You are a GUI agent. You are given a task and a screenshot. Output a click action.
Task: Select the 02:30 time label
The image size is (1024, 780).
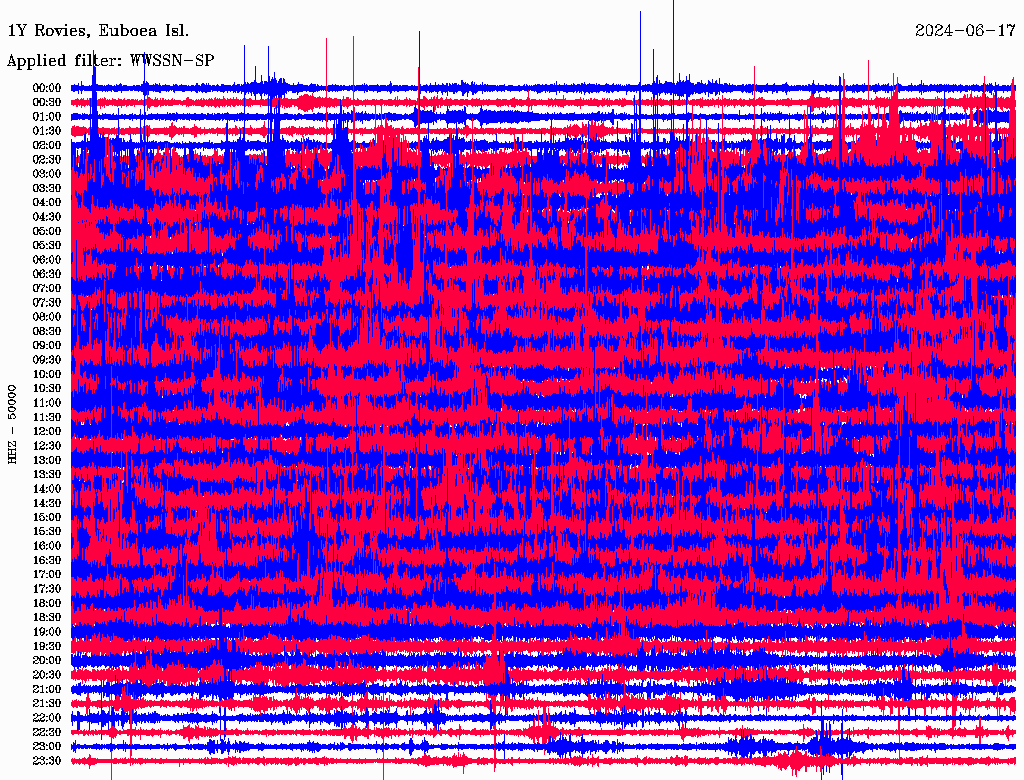pyautogui.click(x=47, y=159)
